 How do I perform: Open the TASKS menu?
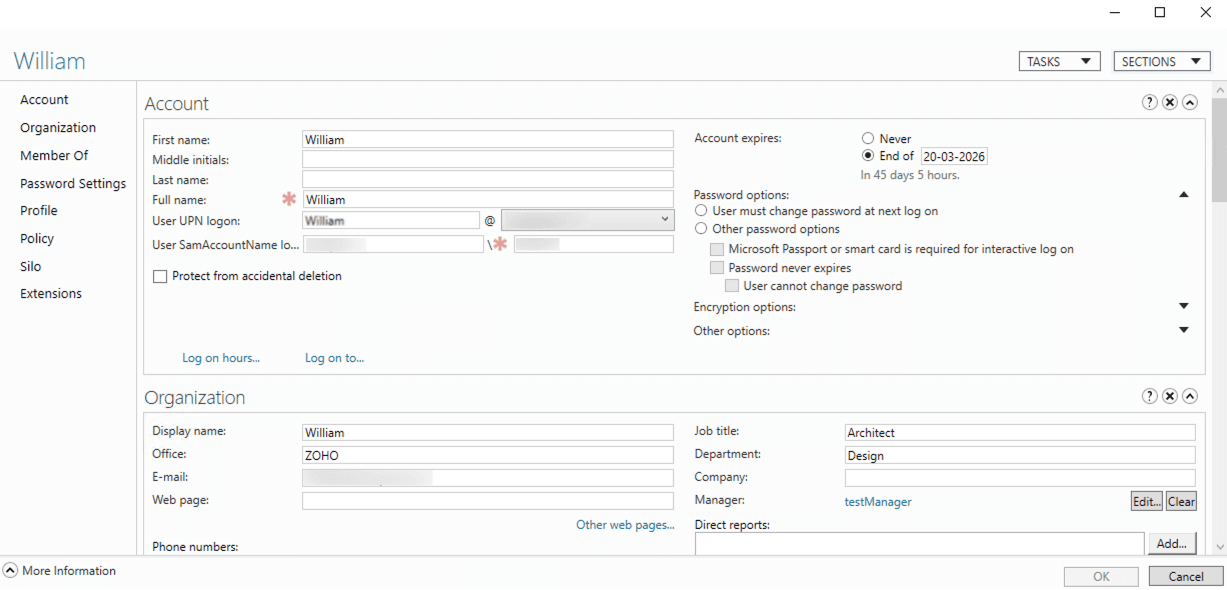point(1059,60)
